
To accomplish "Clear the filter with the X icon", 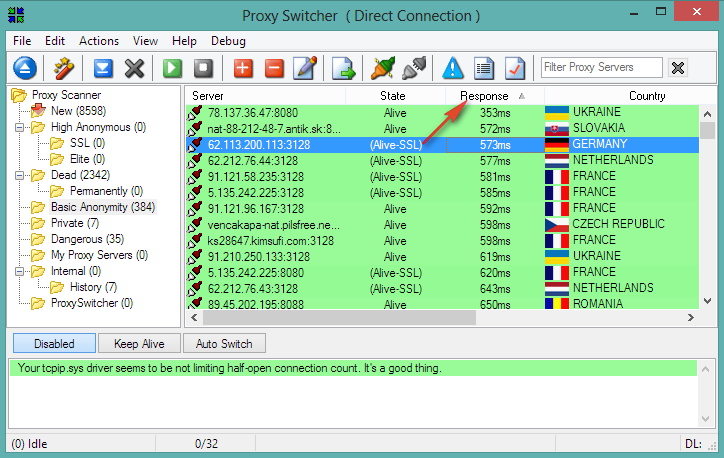I will tap(678, 68).
